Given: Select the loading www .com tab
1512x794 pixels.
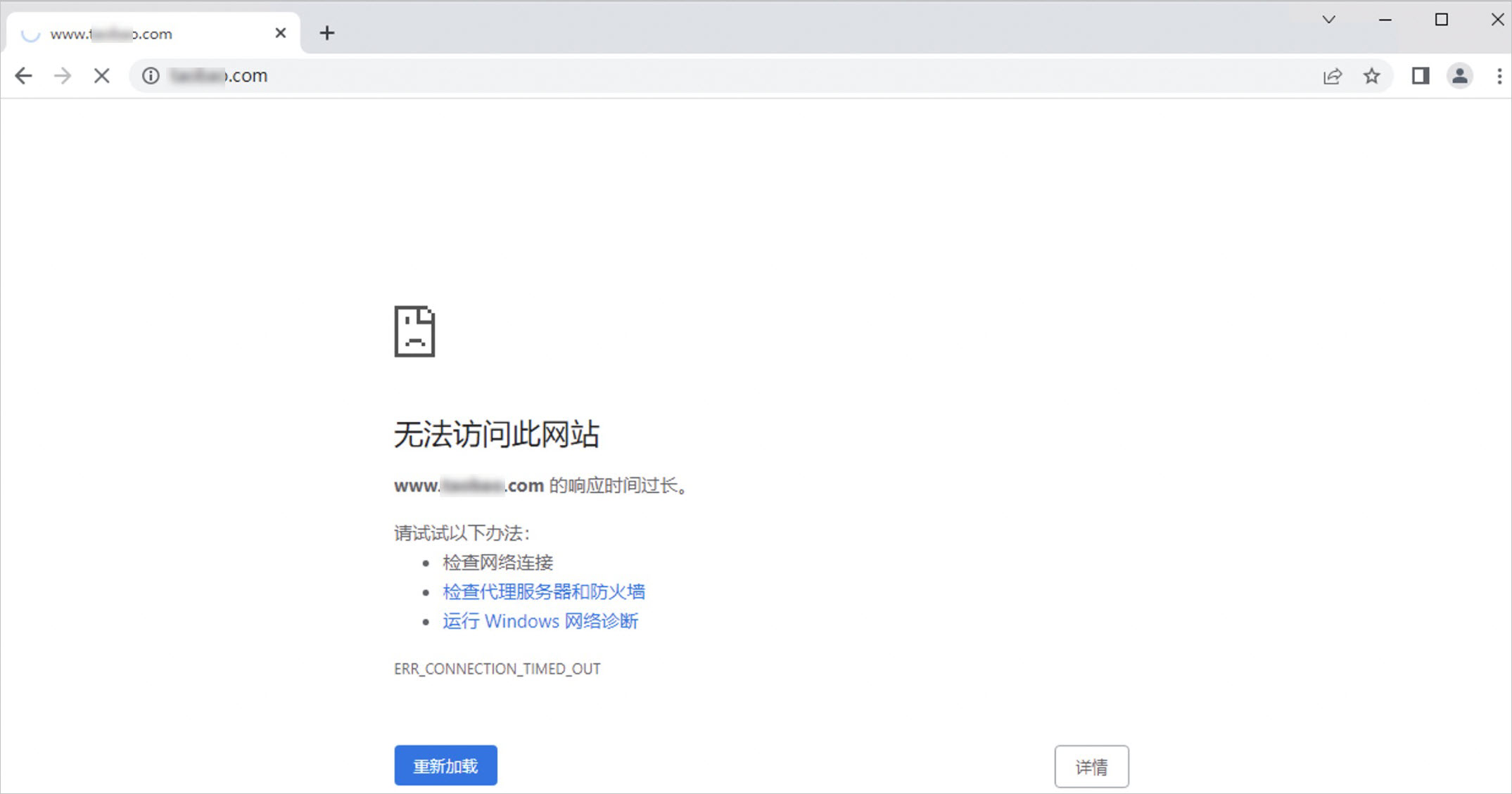Looking at the screenshot, I should tap(141, 34).
